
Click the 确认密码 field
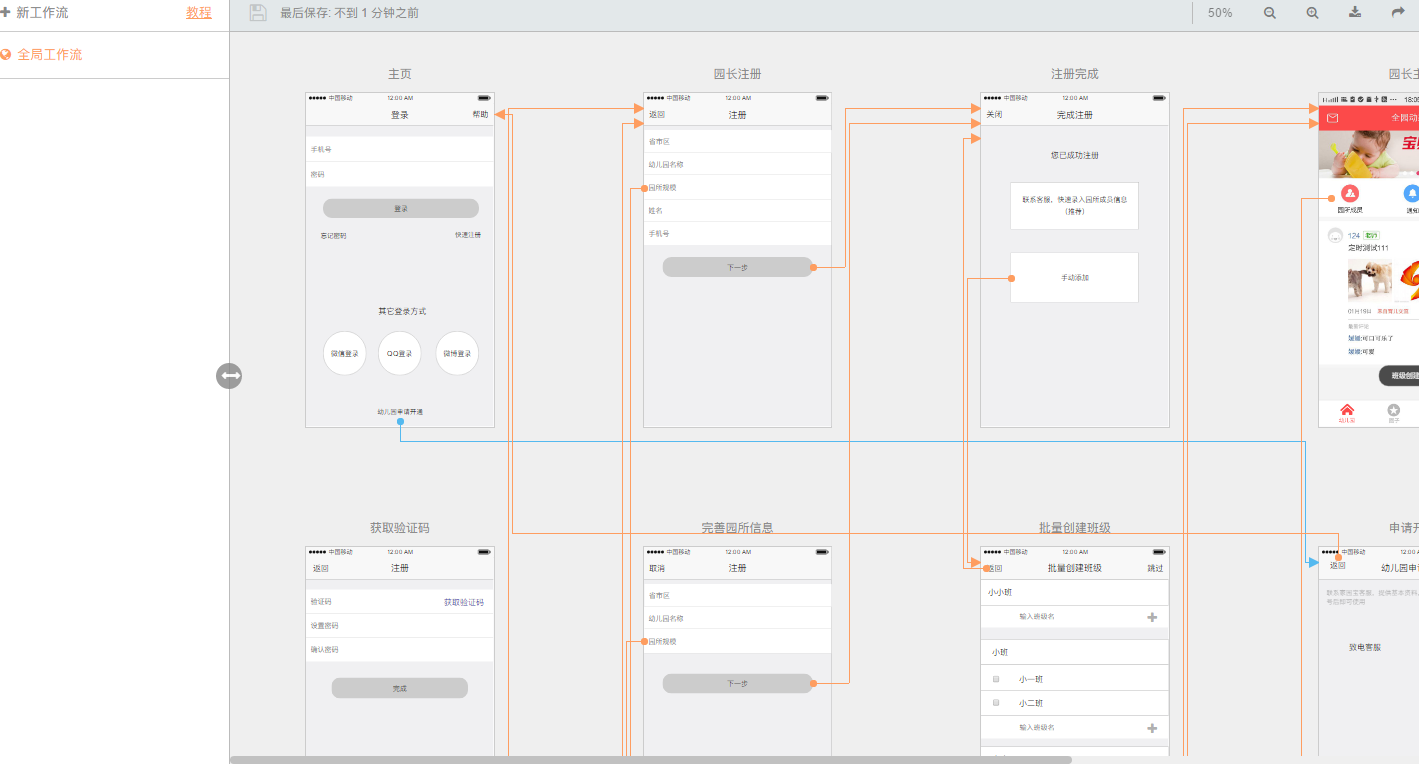tap(400, 649)
